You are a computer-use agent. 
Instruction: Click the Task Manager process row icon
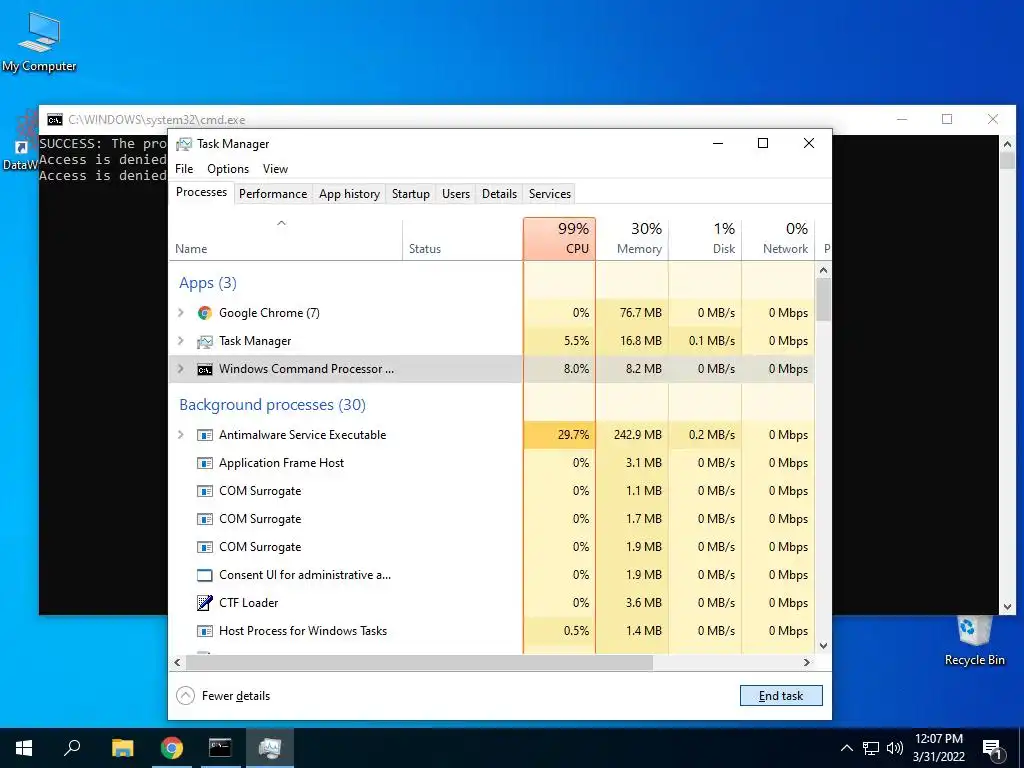(204, 341)
